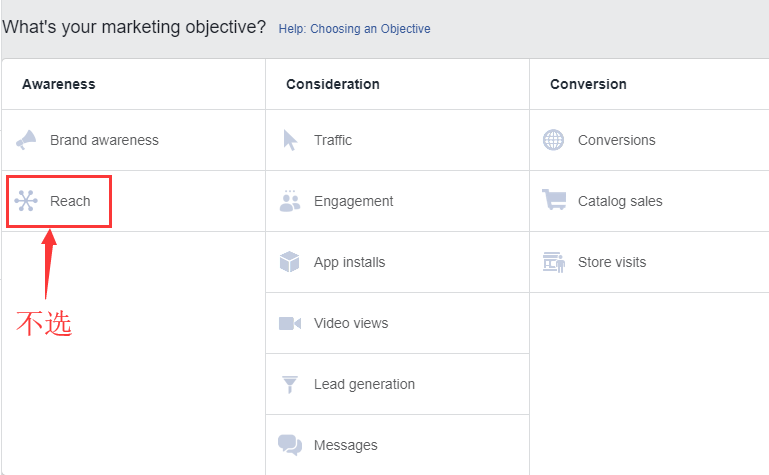Click the Engagement people icon
Image resolution: width=769 pixels, height=475 pixels.
290,201
